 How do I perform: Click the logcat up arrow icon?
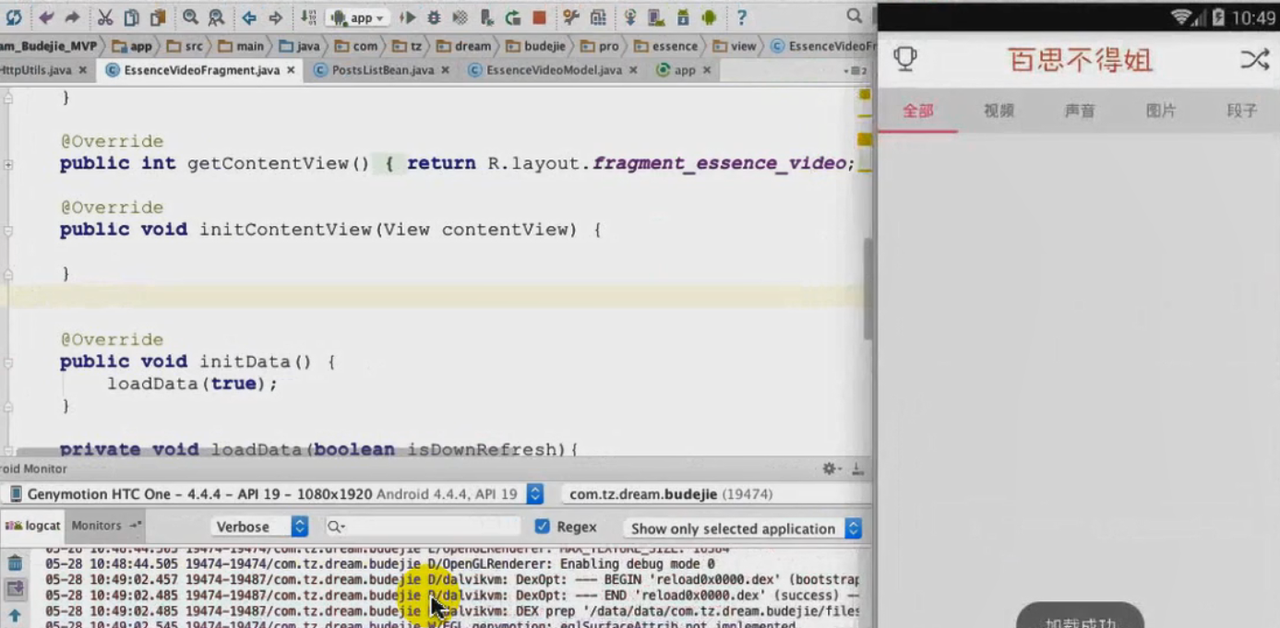(x=15, y=614)
